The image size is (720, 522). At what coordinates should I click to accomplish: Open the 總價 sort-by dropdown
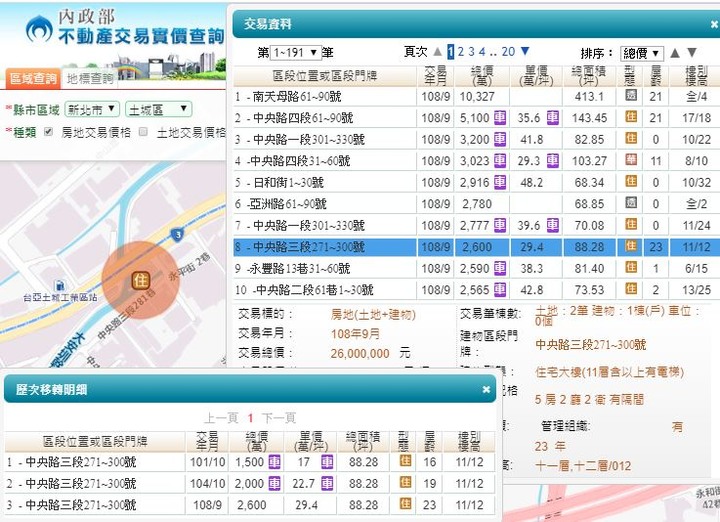(x=641, y=54)
